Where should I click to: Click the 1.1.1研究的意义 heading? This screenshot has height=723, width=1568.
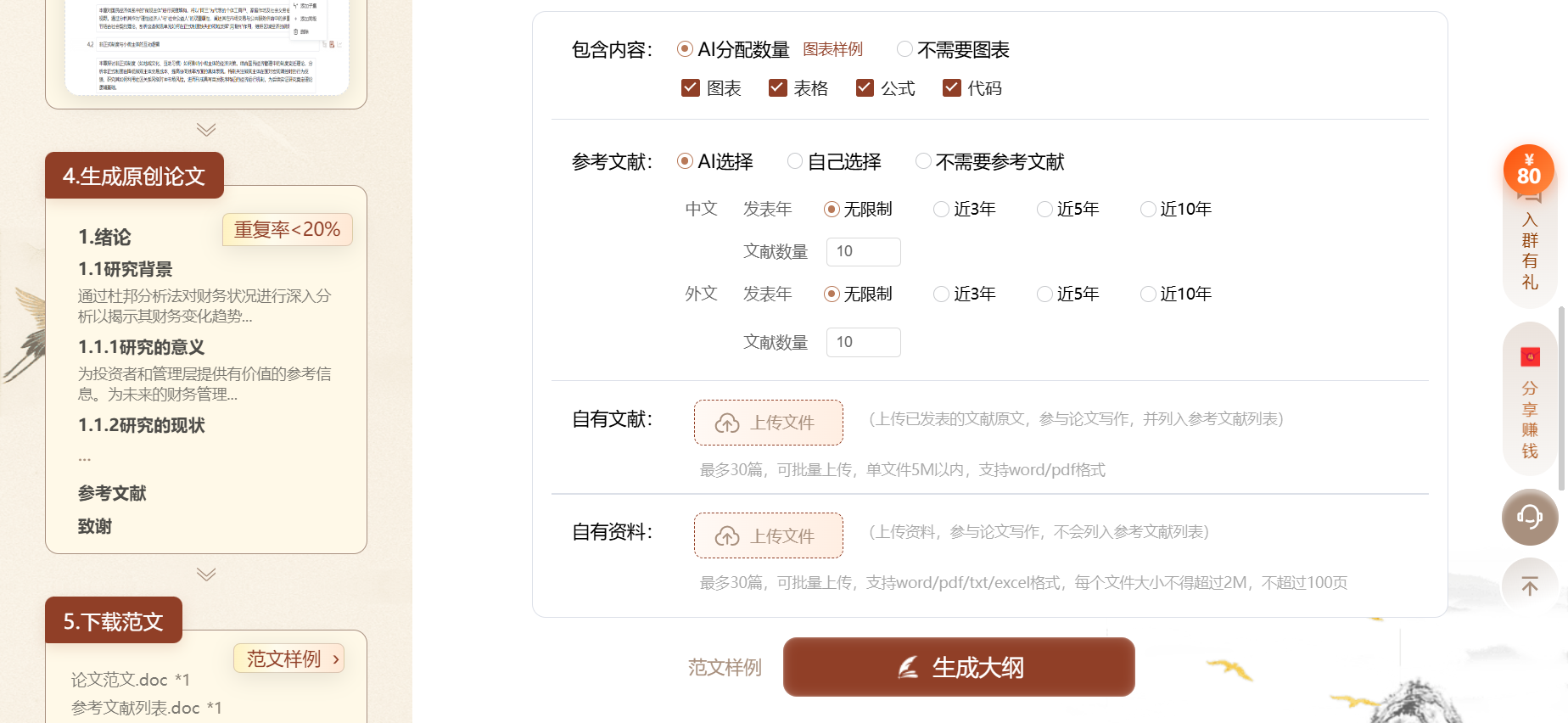[142, 347]
